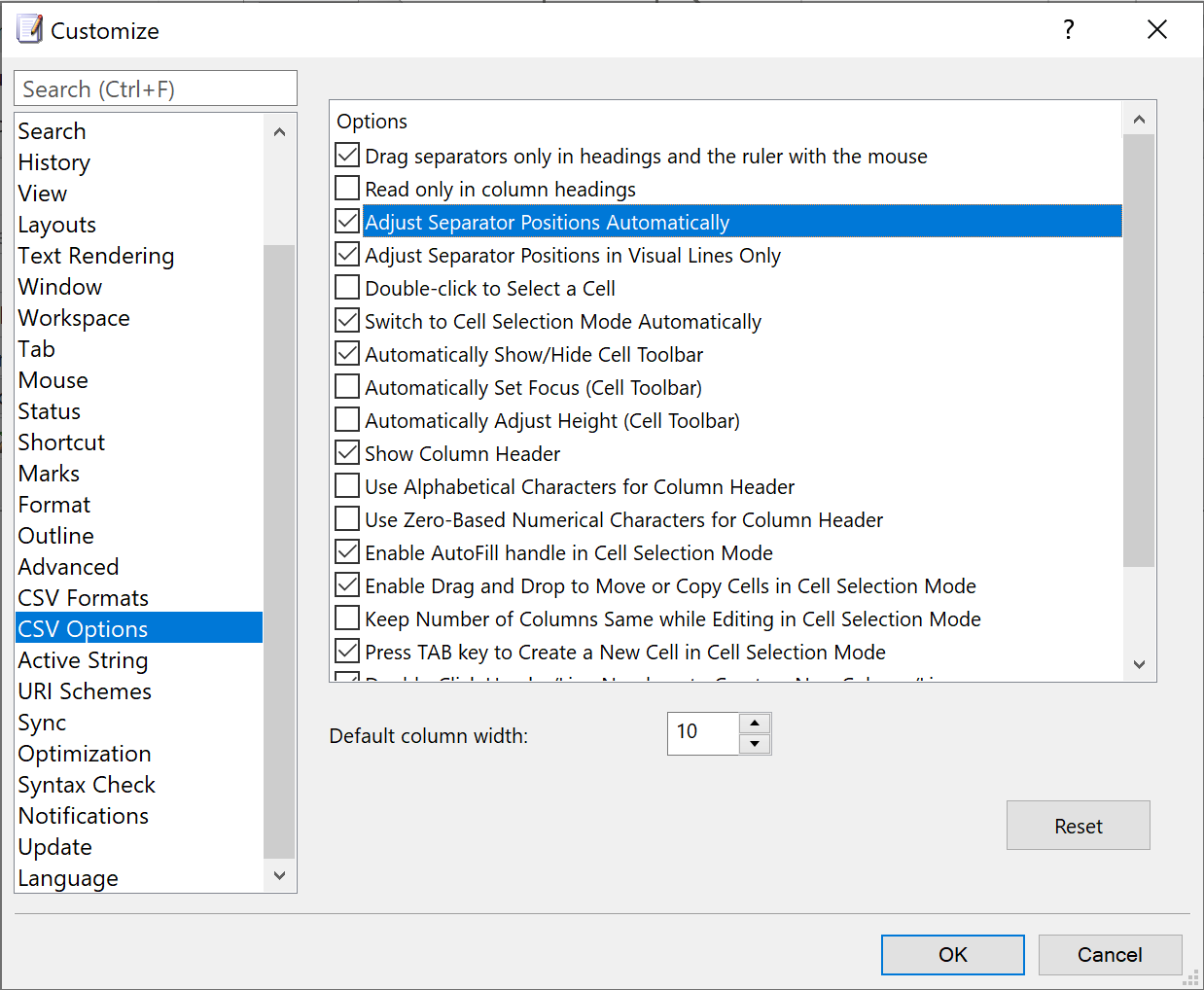Enable Keep Number of Columns Same option
The height and width of the screenshot is (990, 1204).
(347, 618)
